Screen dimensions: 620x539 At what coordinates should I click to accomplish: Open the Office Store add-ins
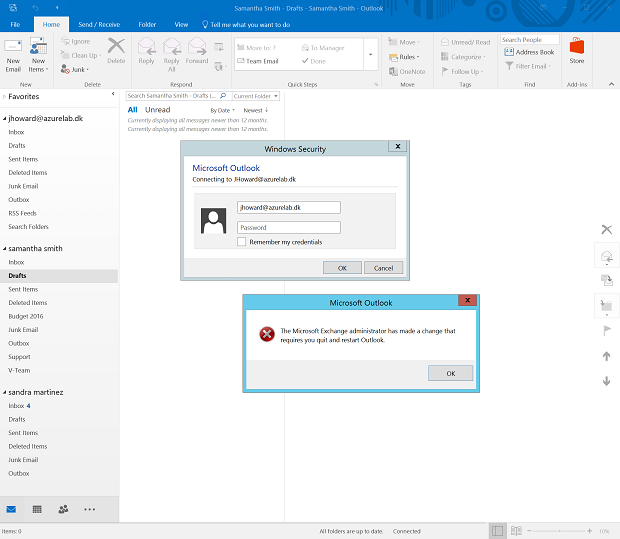coord(577,51)
